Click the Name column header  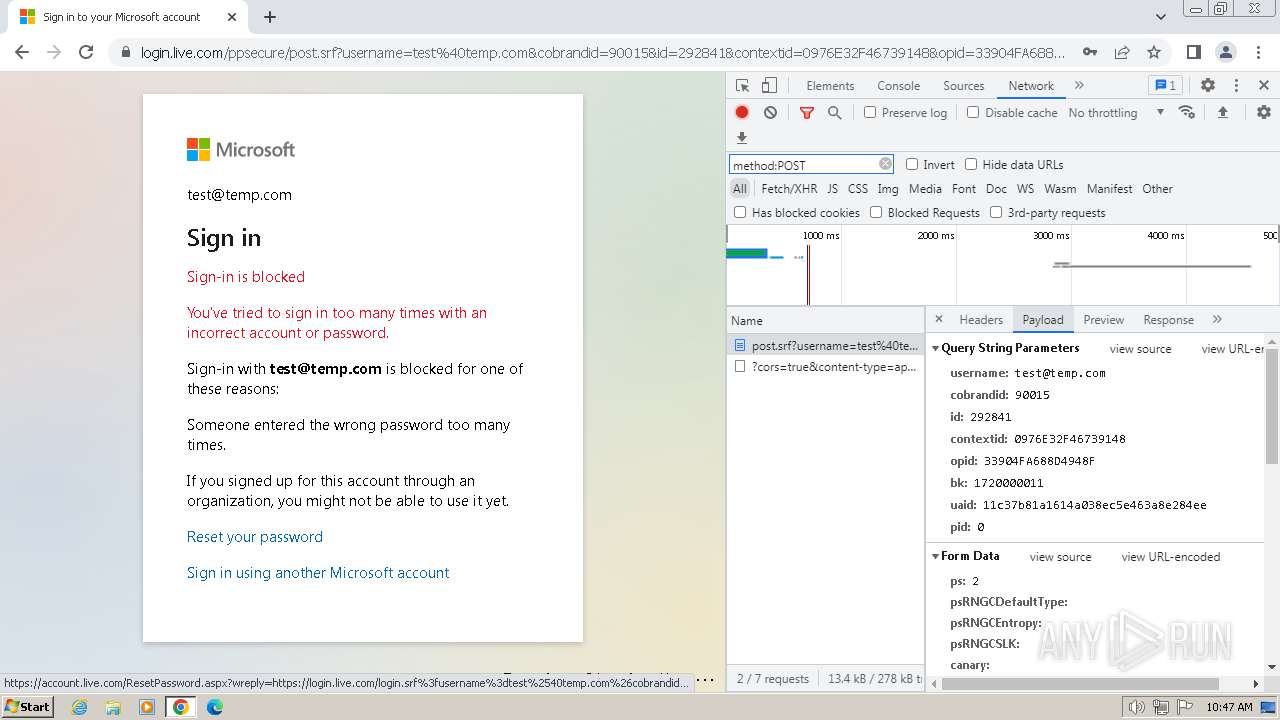coord(826,320)
